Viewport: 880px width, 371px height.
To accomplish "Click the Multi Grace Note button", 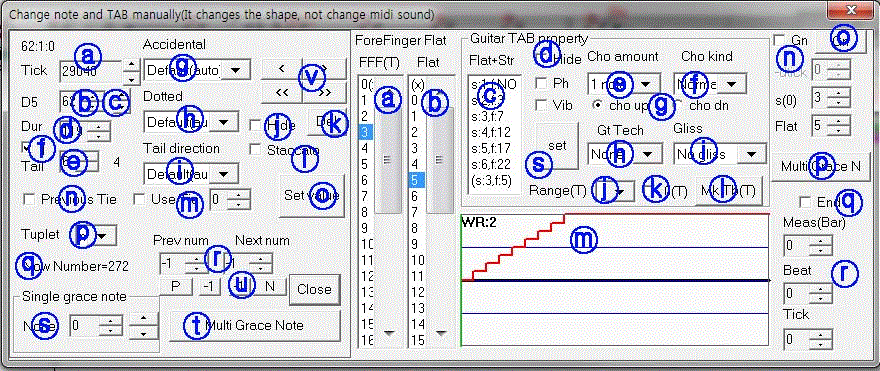I will tap(255, 325).
